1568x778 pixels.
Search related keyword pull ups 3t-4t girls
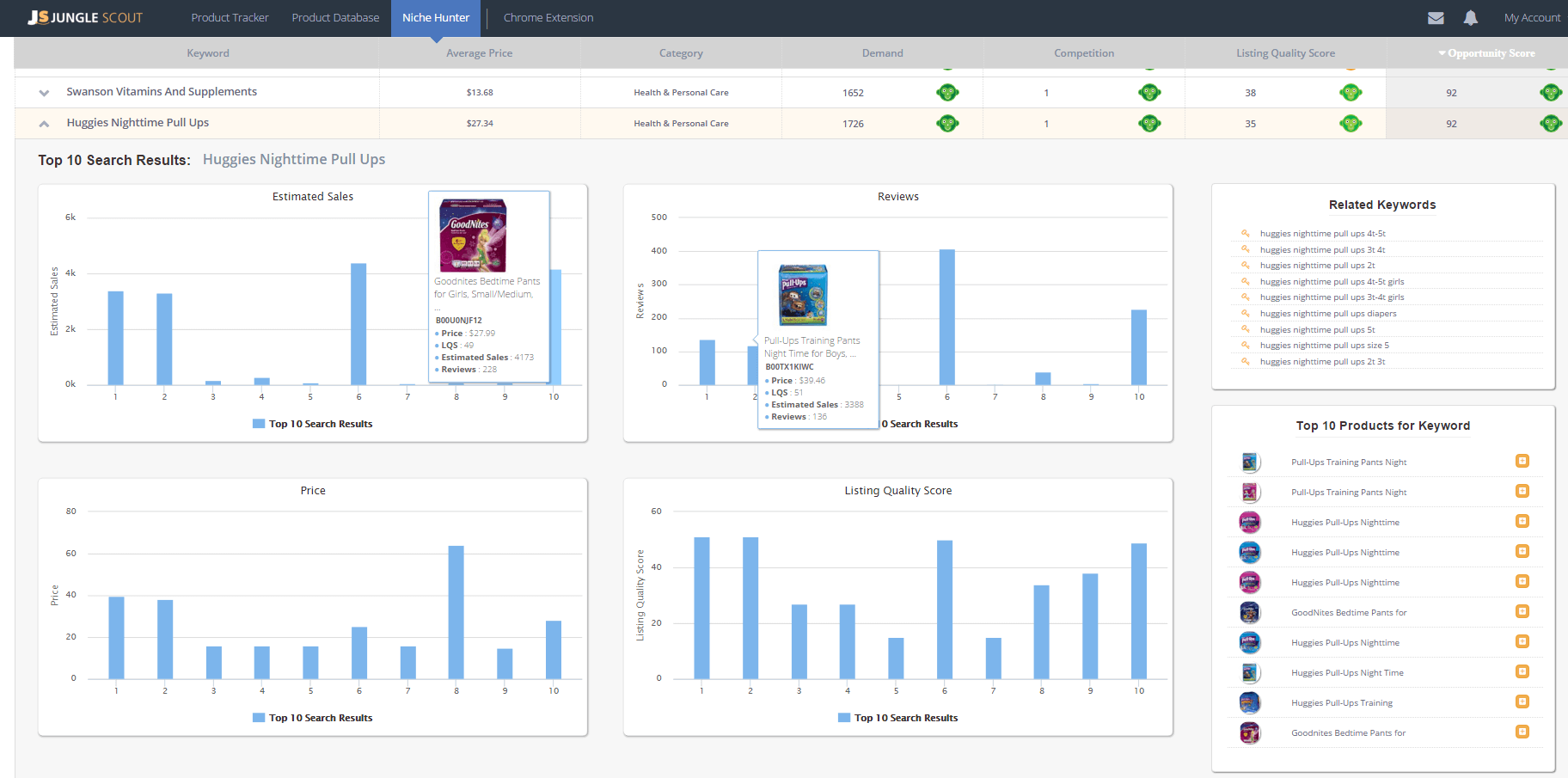(1332, 297)
